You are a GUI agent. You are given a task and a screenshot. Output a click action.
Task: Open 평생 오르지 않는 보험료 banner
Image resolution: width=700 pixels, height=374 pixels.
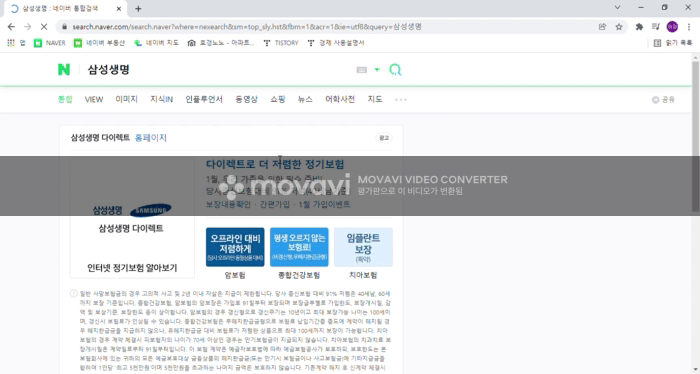pyautogui.click(x=299, y=247)
